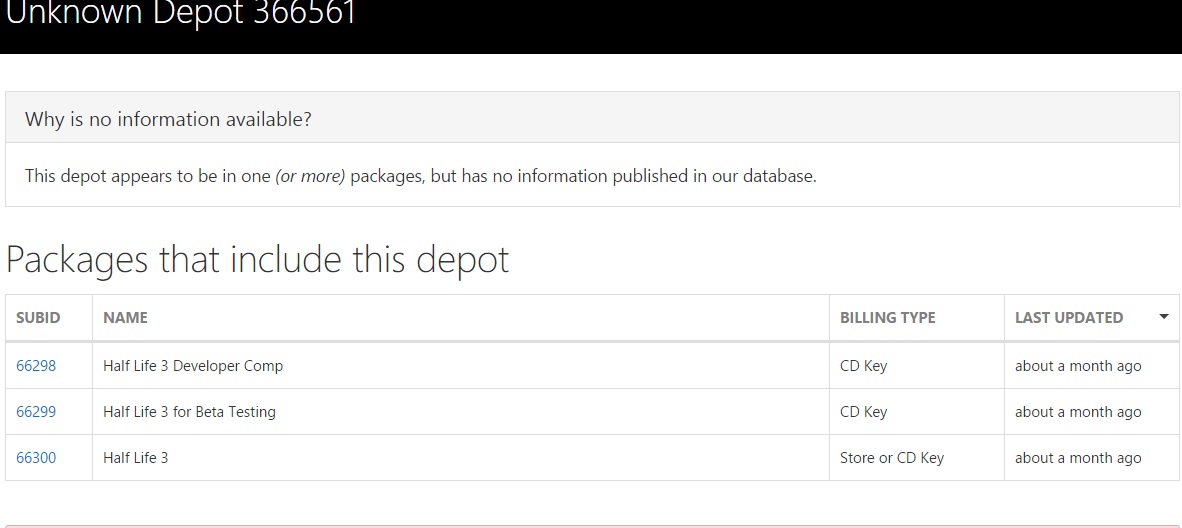The width and height of the screenshot is (1182, 528).
Task: Open SubID 66300 link
Action: tap(36, 458)
